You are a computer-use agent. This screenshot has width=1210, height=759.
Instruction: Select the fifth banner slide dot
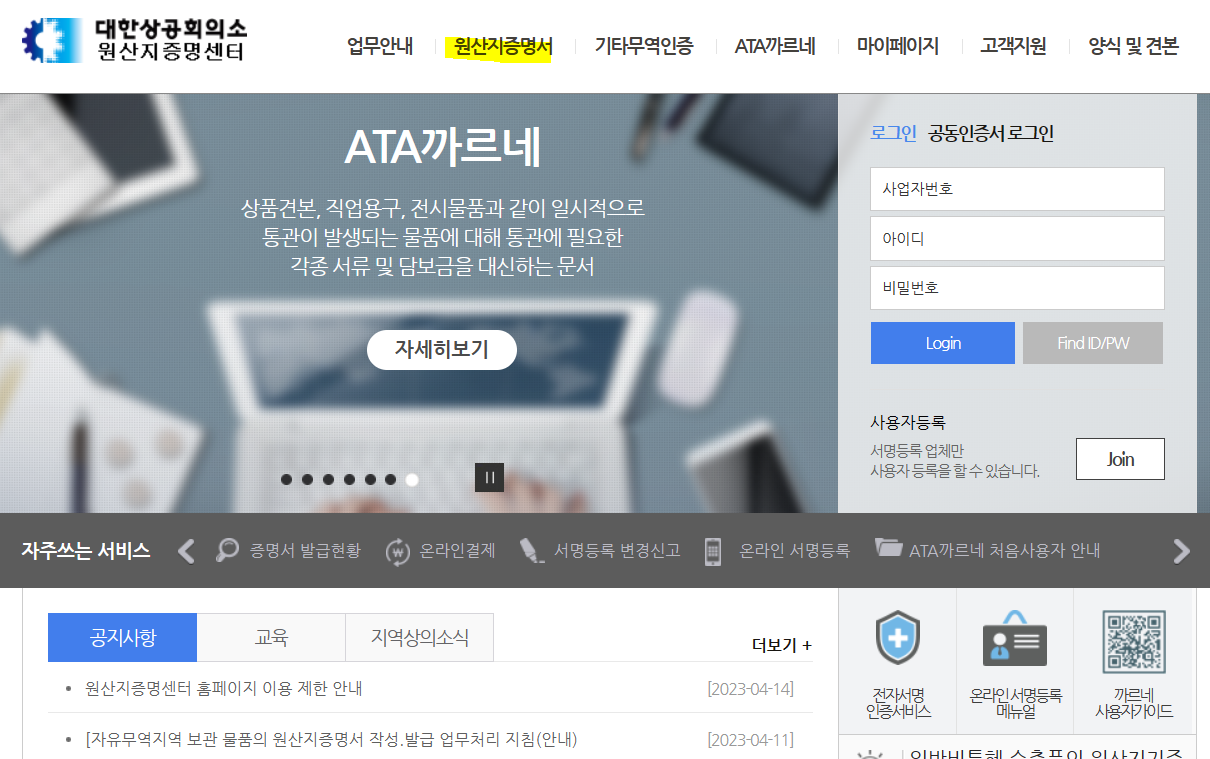pos(370,479)
